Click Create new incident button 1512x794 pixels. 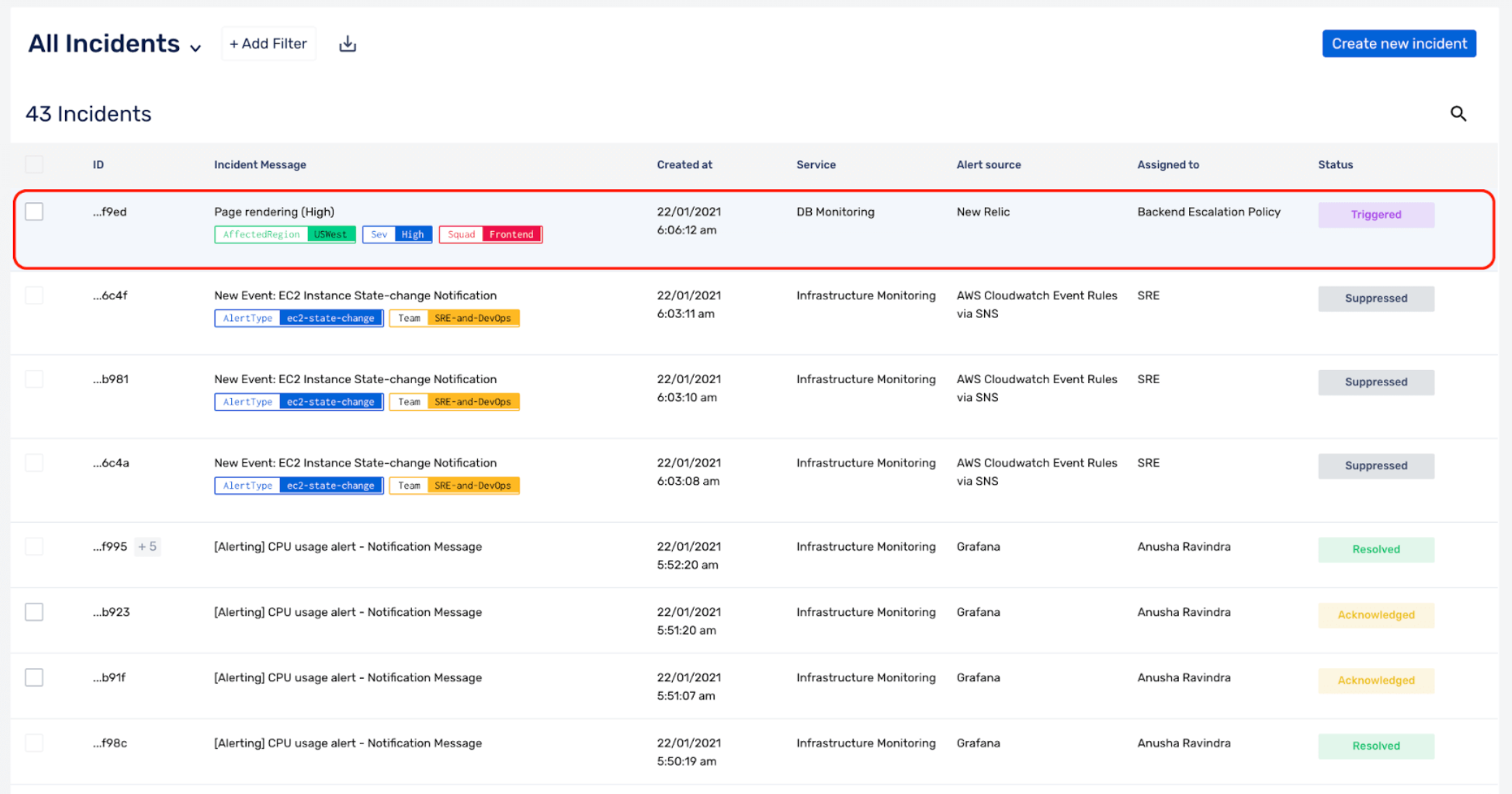pos(1399,43)
